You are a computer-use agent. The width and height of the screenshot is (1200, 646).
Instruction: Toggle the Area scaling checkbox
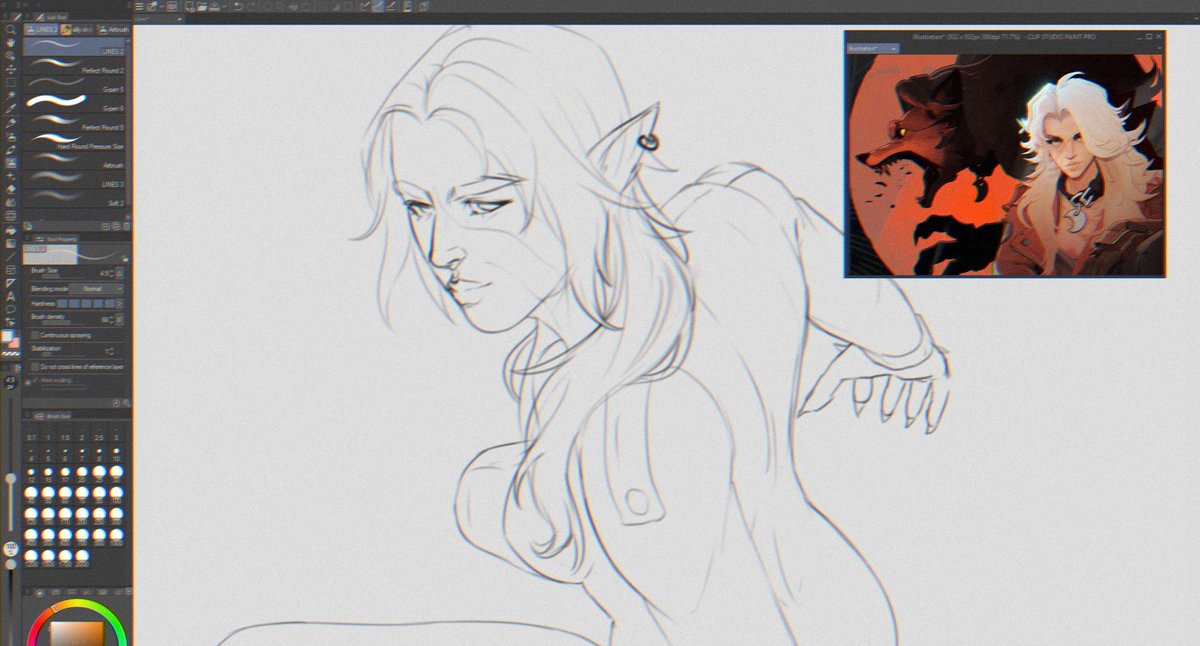tap(35, 382)
